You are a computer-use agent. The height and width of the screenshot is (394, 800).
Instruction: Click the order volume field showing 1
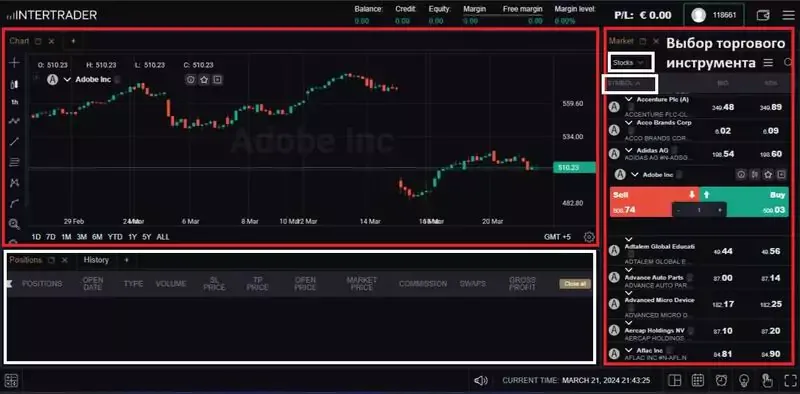click(x=699, y=210)
